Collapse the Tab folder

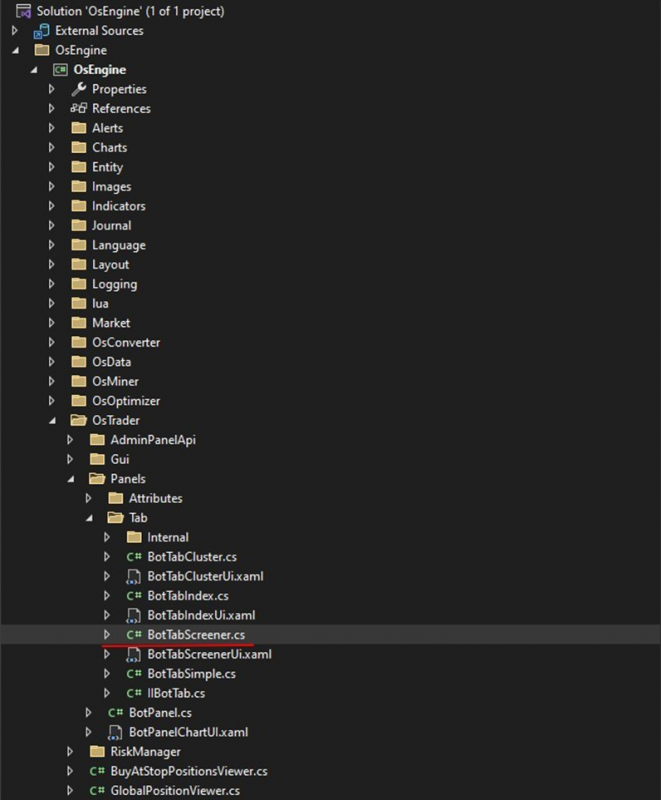point(89,518)
